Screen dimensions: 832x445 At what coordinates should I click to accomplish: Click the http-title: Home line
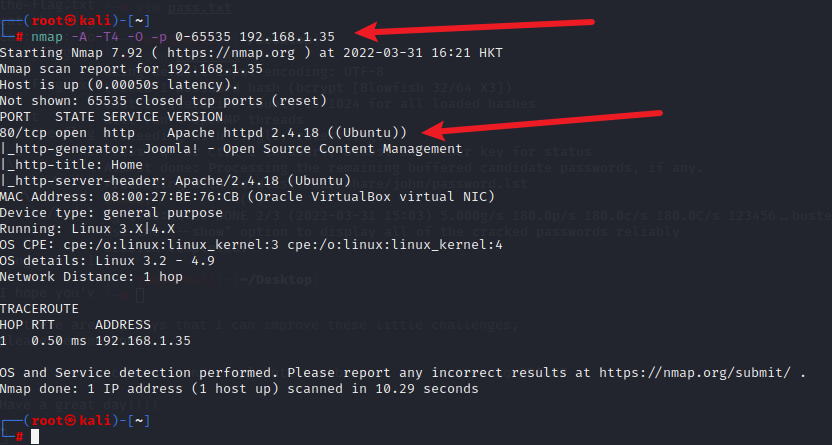pos(71,165)
